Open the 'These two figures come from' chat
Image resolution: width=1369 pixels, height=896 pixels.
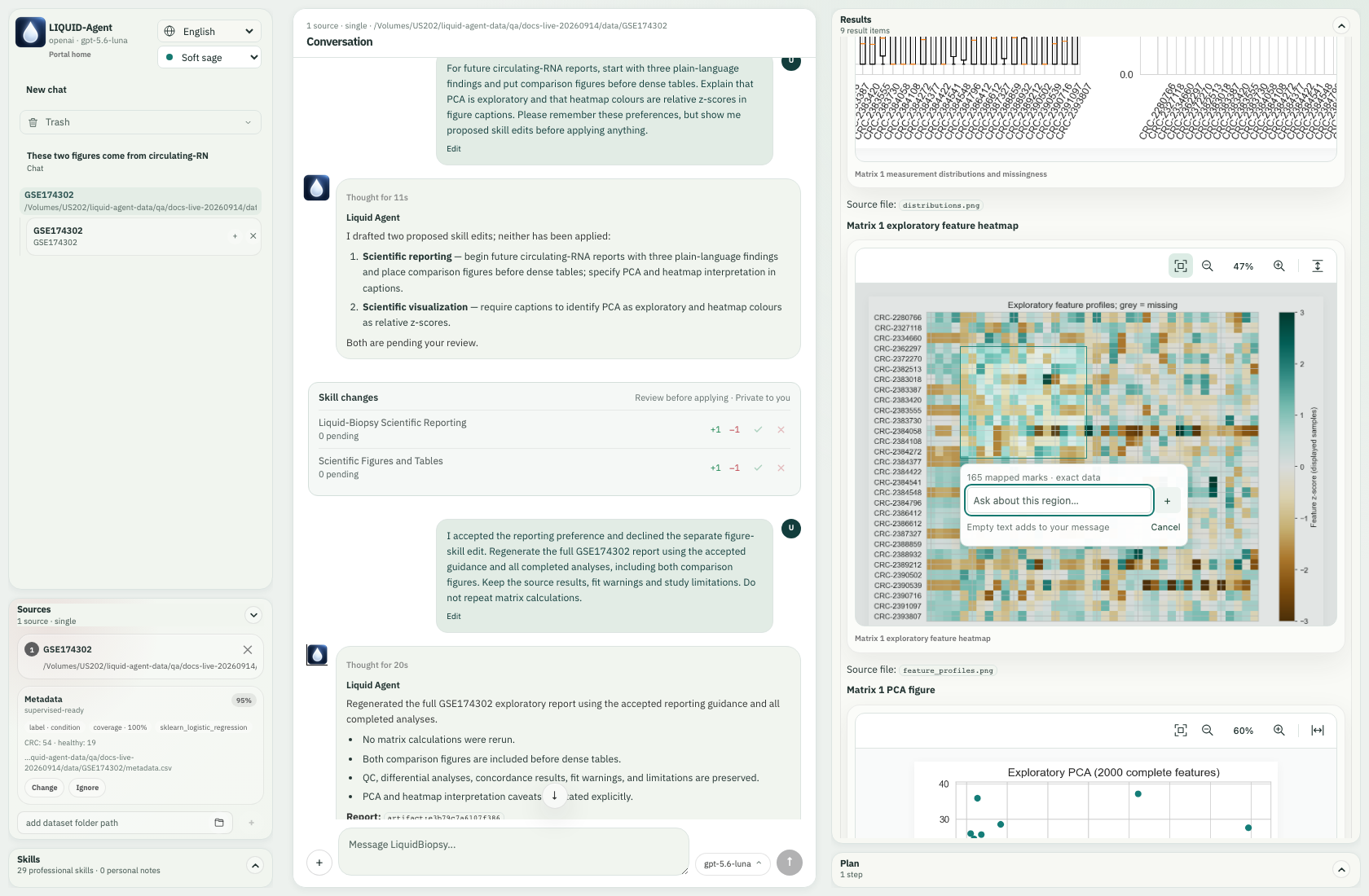[117, 161]
